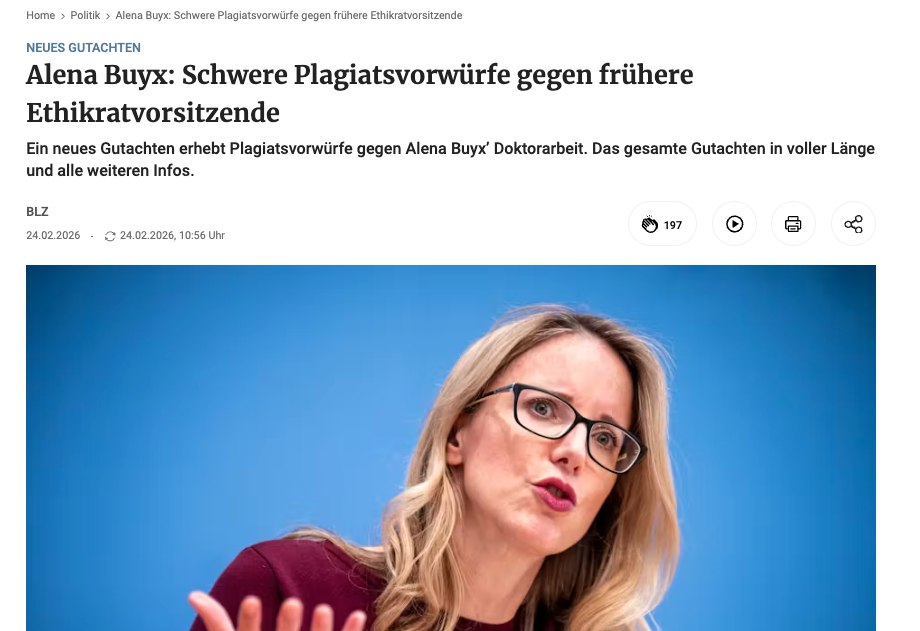Click the blue background area of the photo

pyautogui.click(x=205, y=382)
